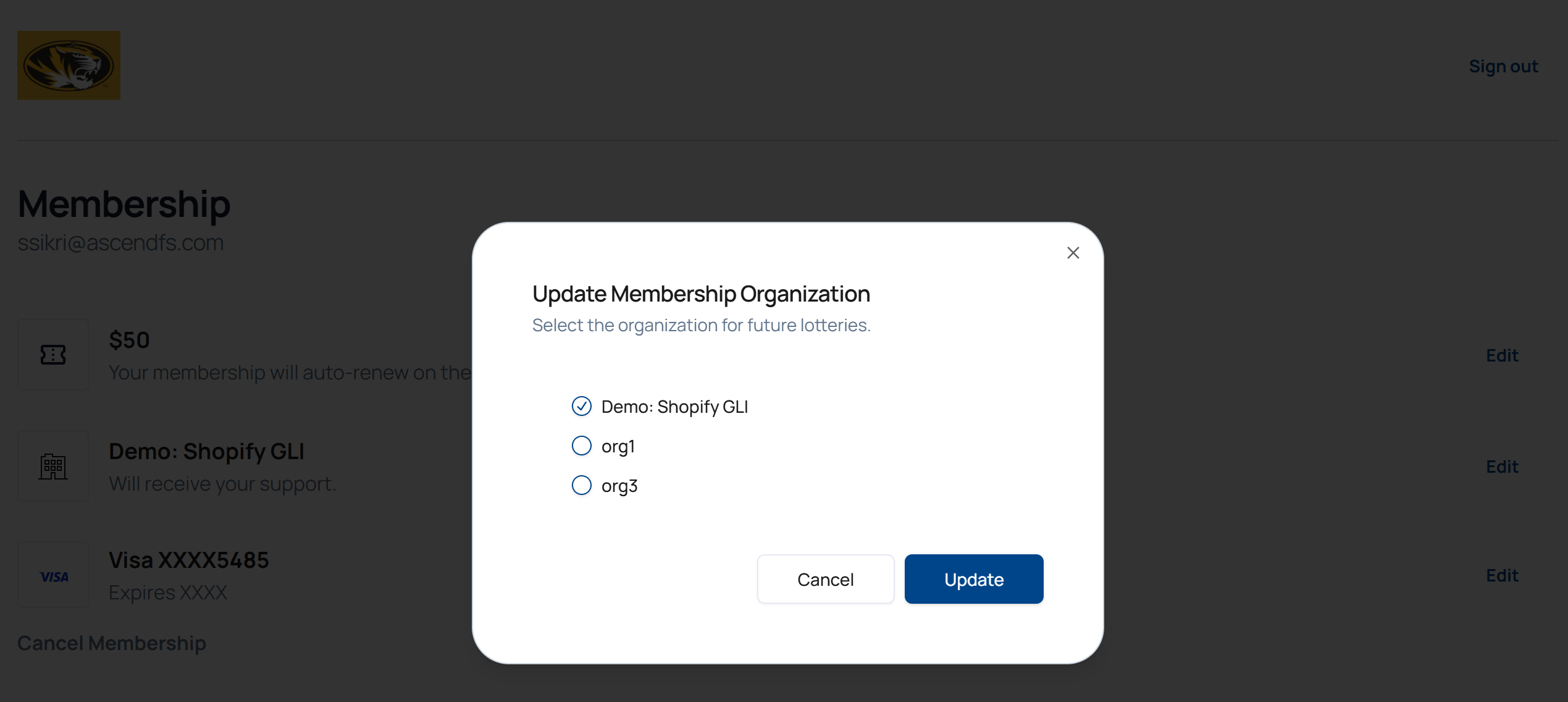
Task: Click the Cancel Membership link
Action: click(112, 643)
